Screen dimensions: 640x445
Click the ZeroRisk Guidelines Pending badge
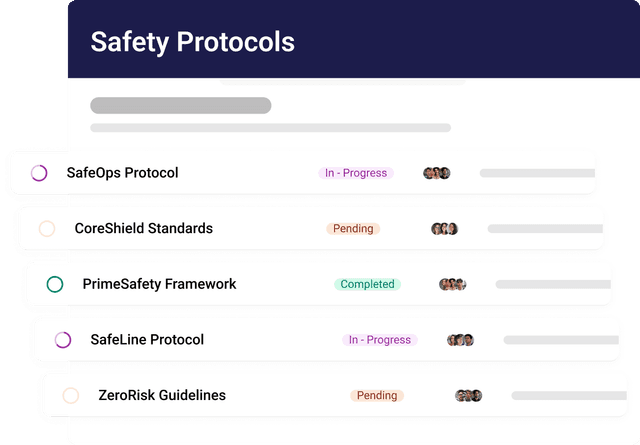[x=377, y=396]
